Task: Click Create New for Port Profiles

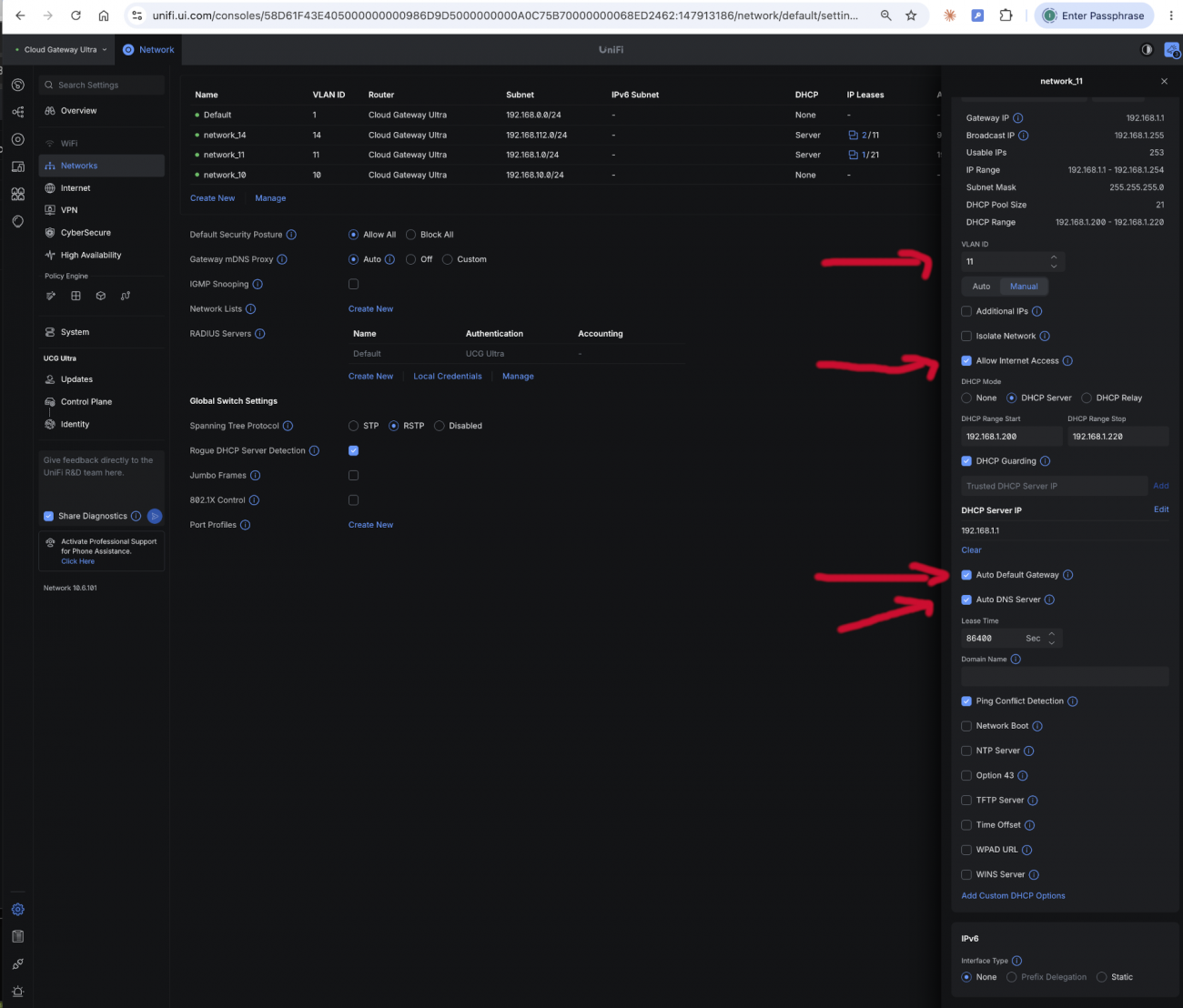Action: (x=370, y=525)
